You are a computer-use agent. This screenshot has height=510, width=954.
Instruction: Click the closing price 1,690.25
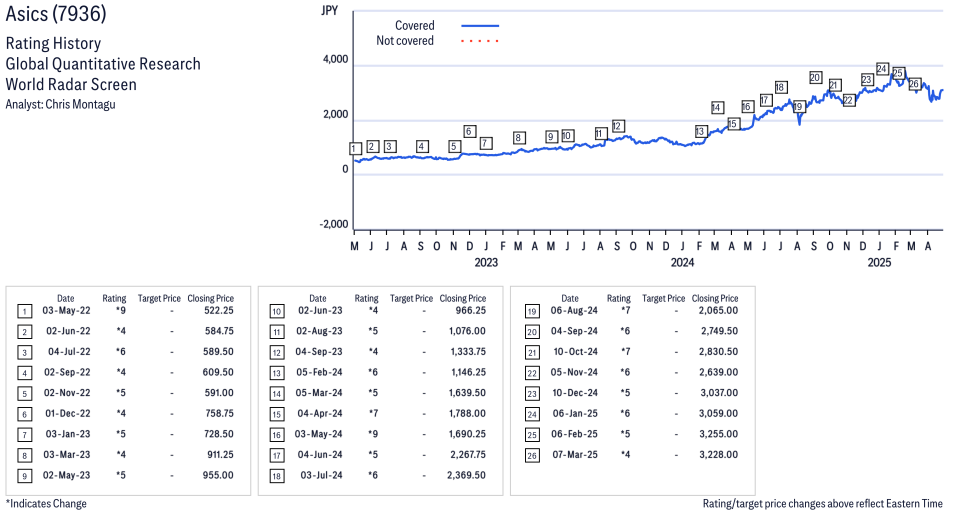coord(467,434)
